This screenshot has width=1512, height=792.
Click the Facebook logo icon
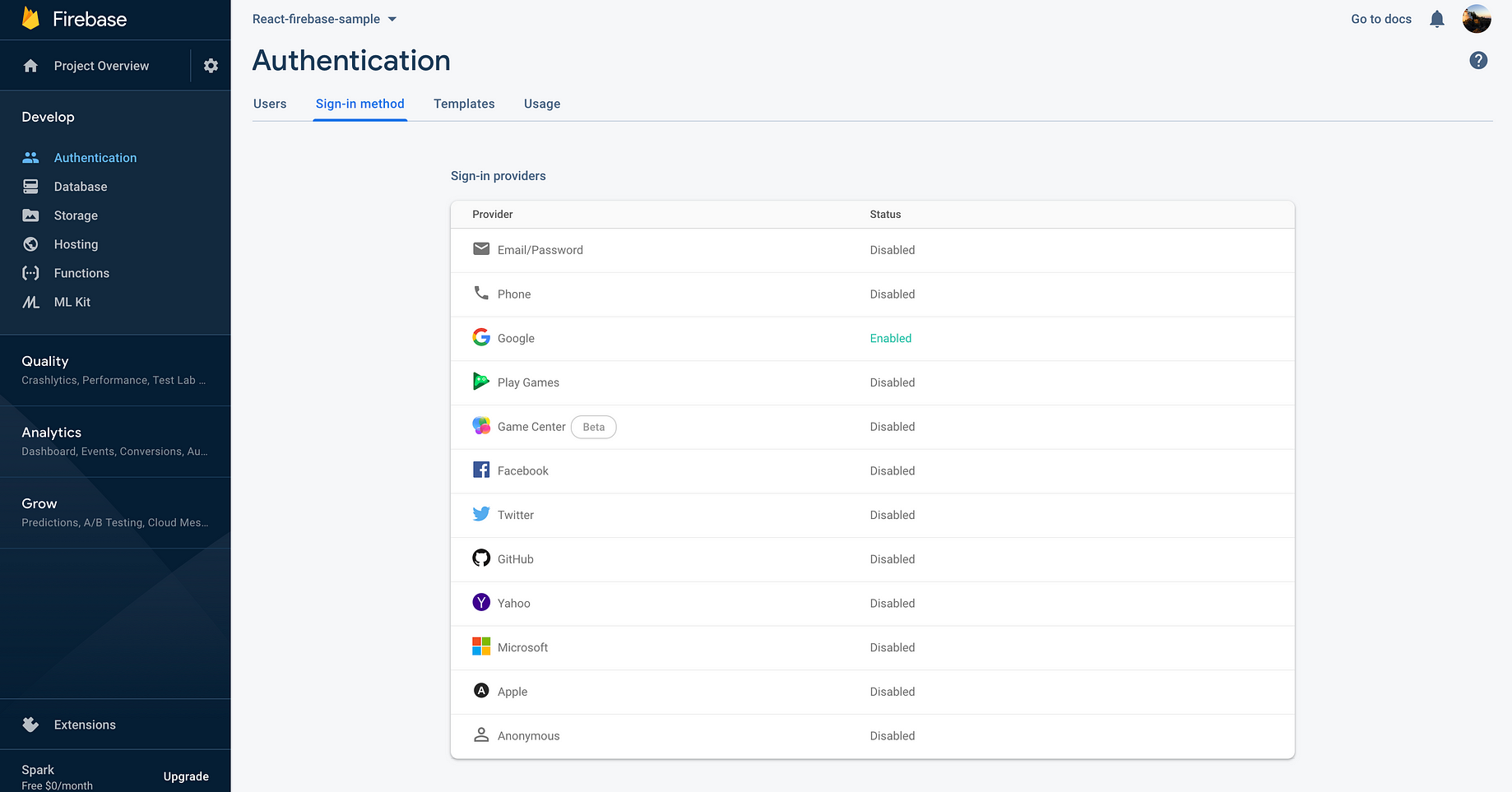coord(481,470)
